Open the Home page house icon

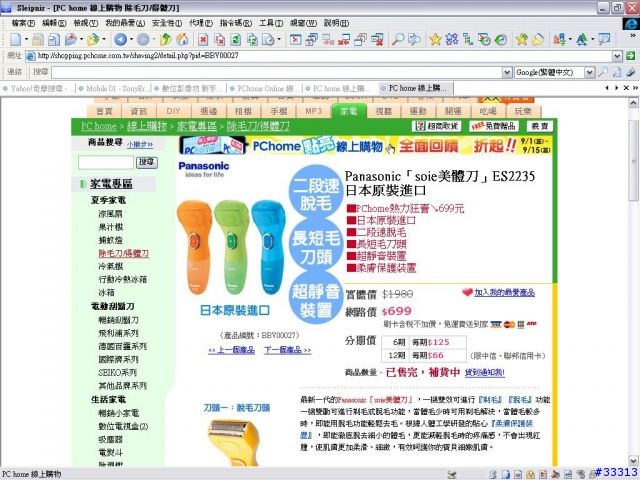(x=182, y=39)
